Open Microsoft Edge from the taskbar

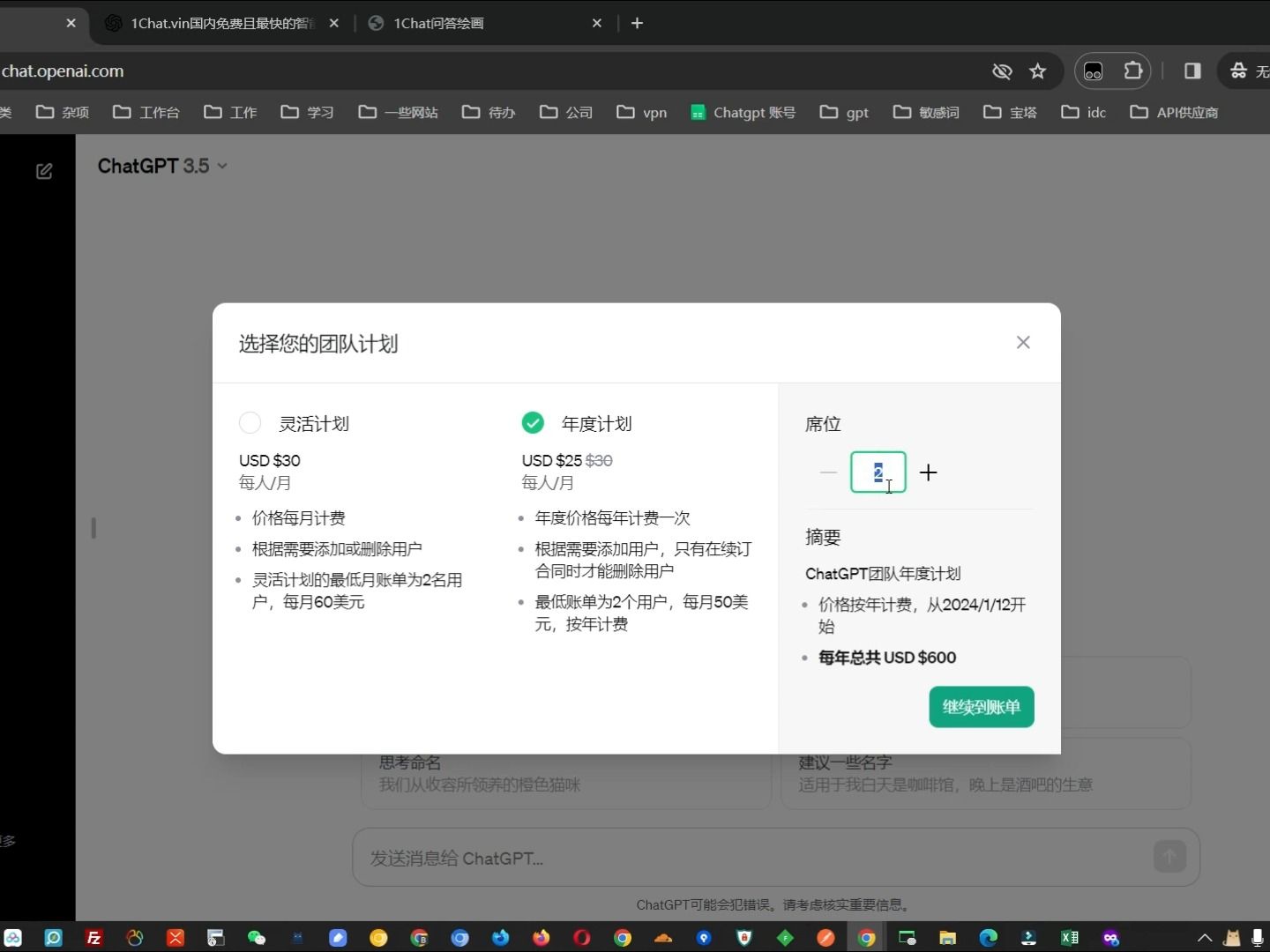click(x=988, y=938)
